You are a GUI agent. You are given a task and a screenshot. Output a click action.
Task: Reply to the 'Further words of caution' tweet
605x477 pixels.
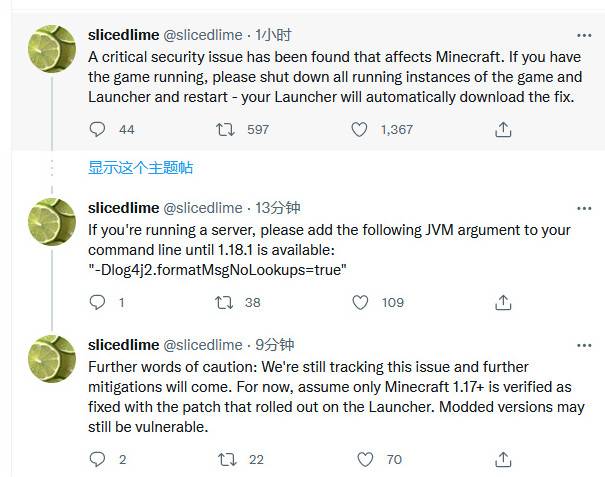pyautogui.click(x=97, y=459)
